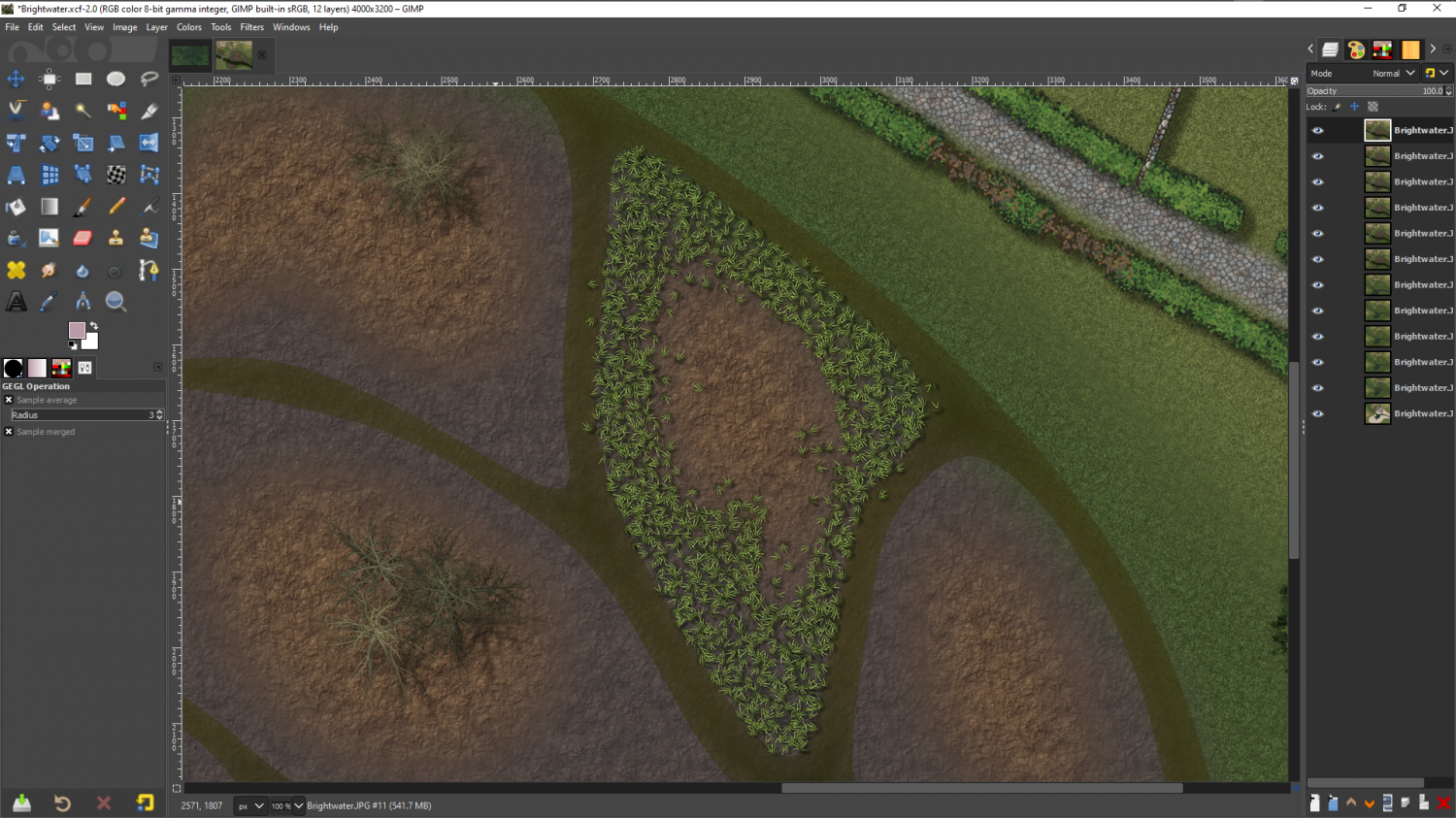Select the Ellipse Select tool

pos(116,79)
